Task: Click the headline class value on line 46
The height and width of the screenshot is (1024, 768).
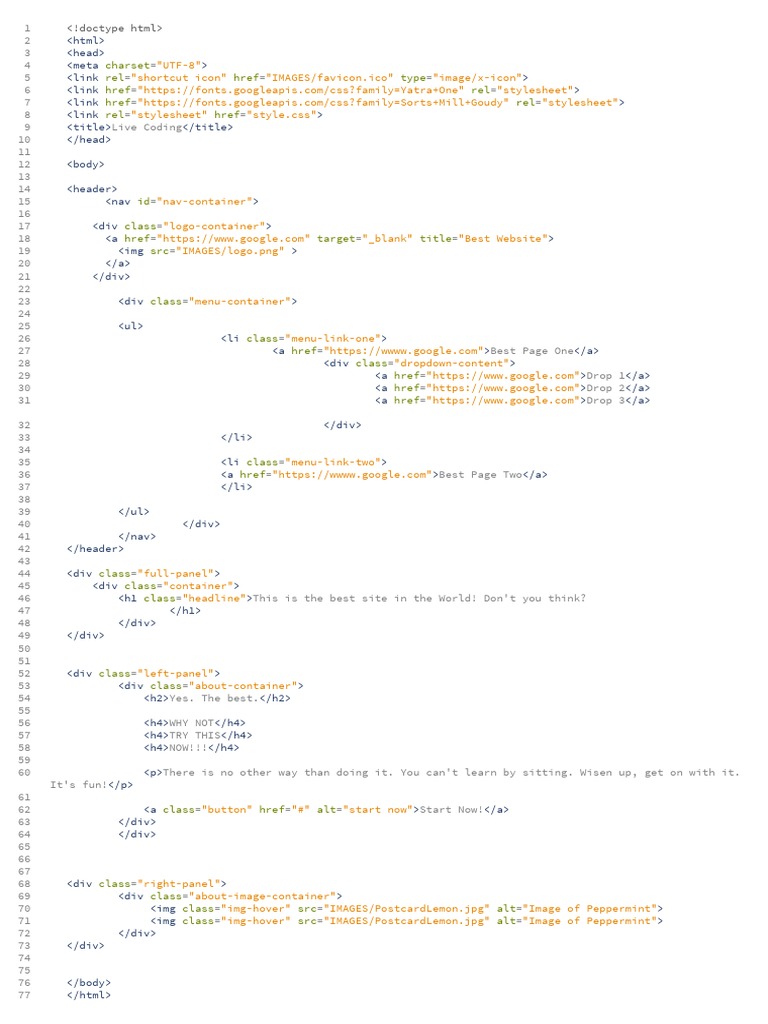Action: click(x=214, y=599)
